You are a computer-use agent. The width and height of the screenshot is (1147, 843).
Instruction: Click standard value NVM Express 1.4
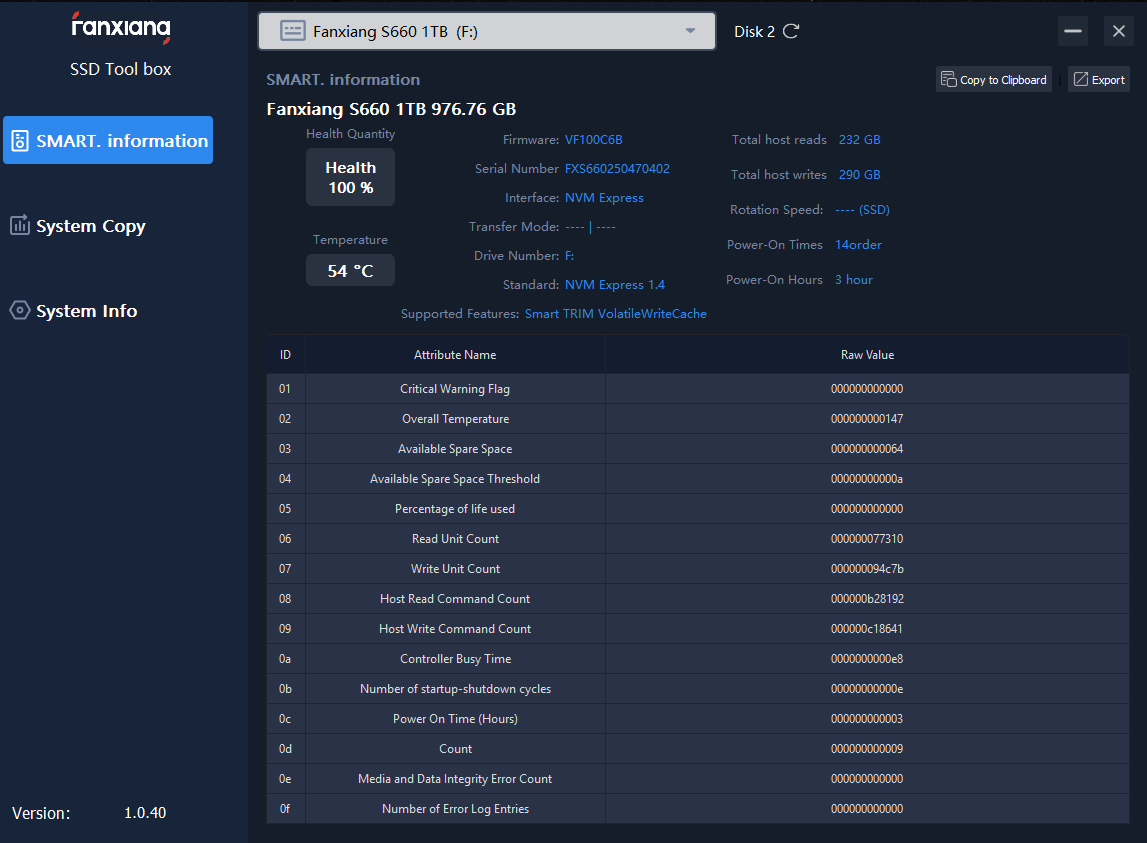614,285
